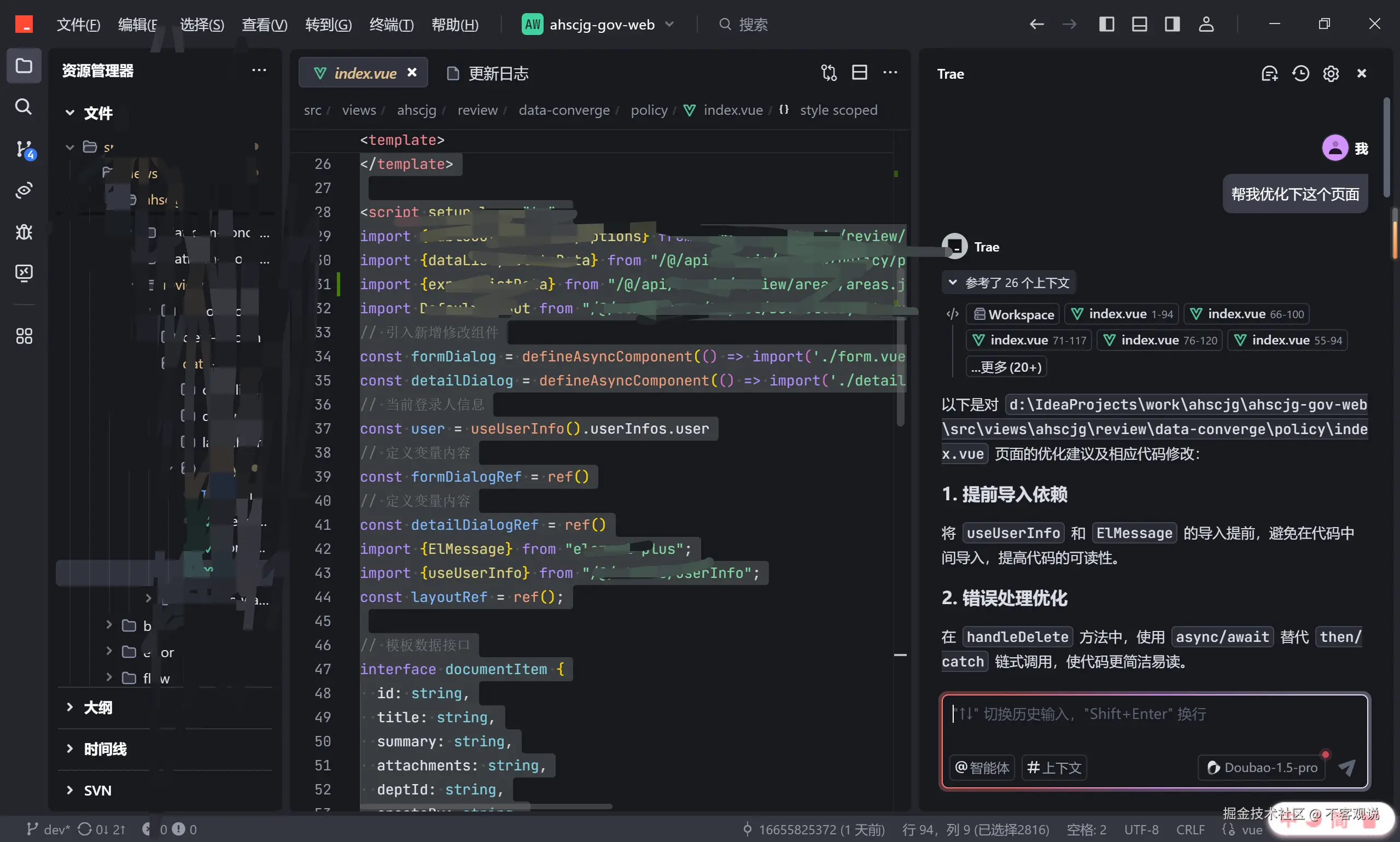Click the …更多 (20+) context button
Screen dimensions: 1400x842
1006,367
